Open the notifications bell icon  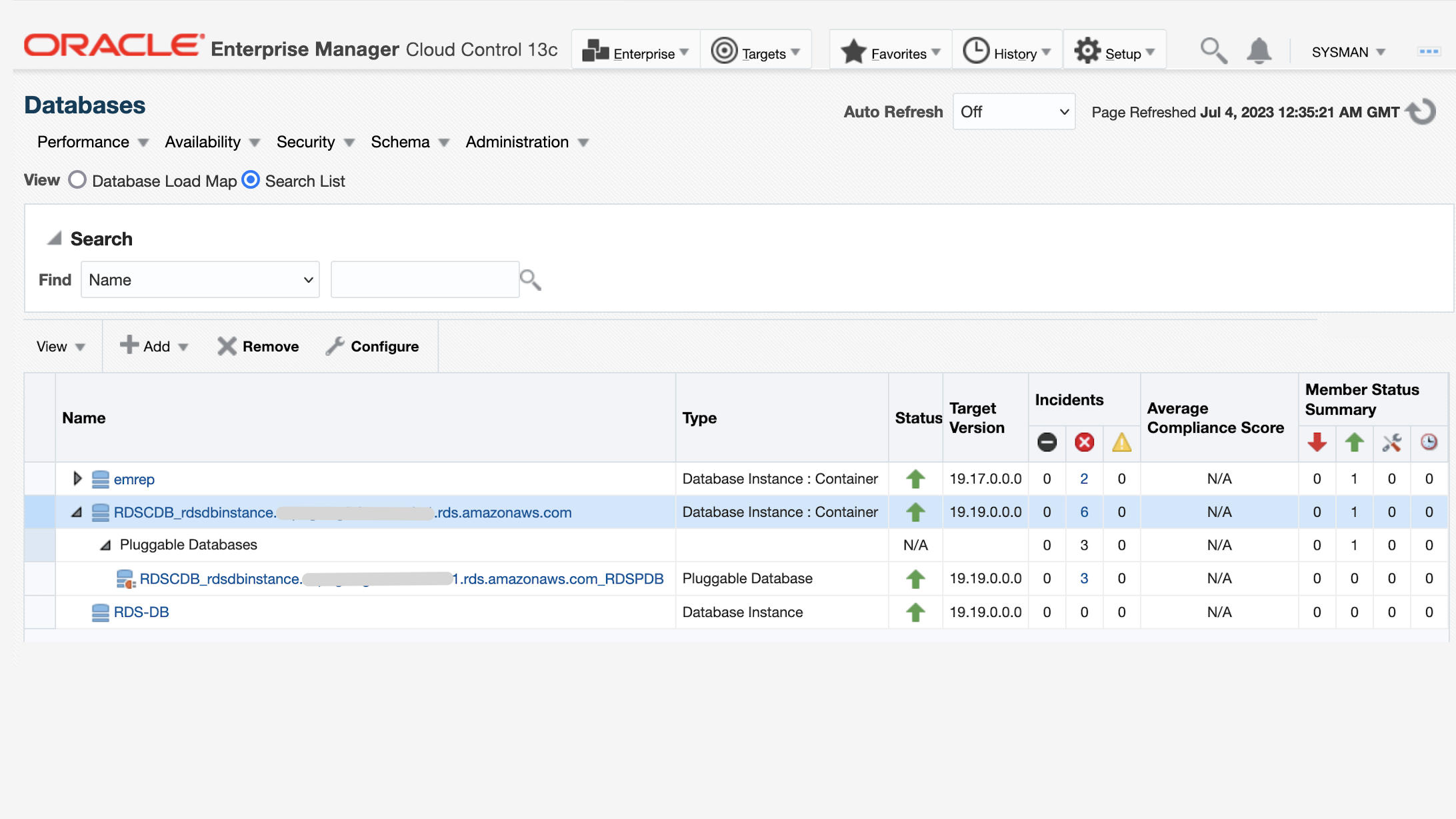point(1259,51)
